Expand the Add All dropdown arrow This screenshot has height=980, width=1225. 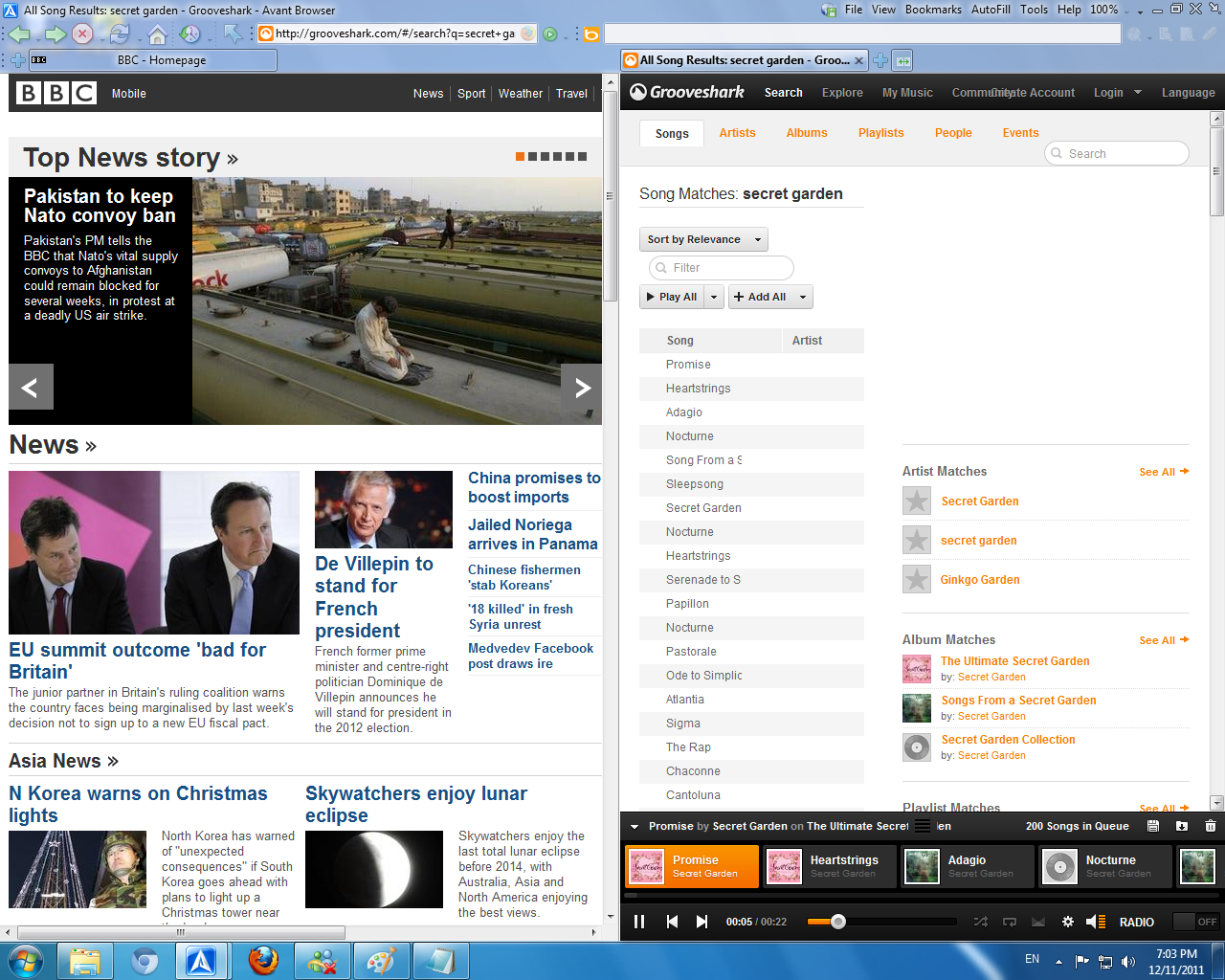click(803, 297)
